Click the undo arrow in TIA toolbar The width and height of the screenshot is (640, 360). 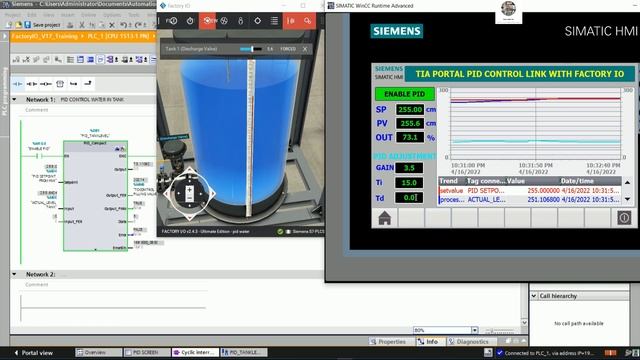point(123,25)
